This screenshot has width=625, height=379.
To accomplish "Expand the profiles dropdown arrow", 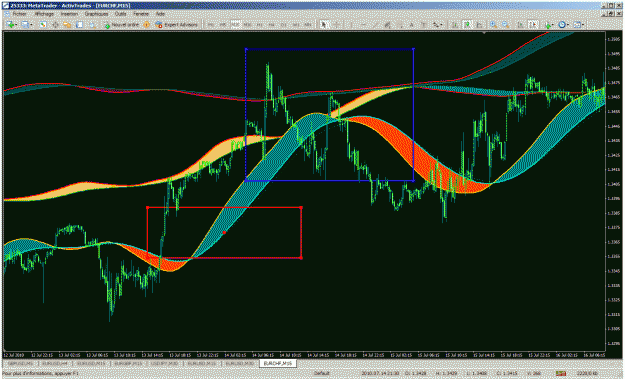I will tap(31, 25).
